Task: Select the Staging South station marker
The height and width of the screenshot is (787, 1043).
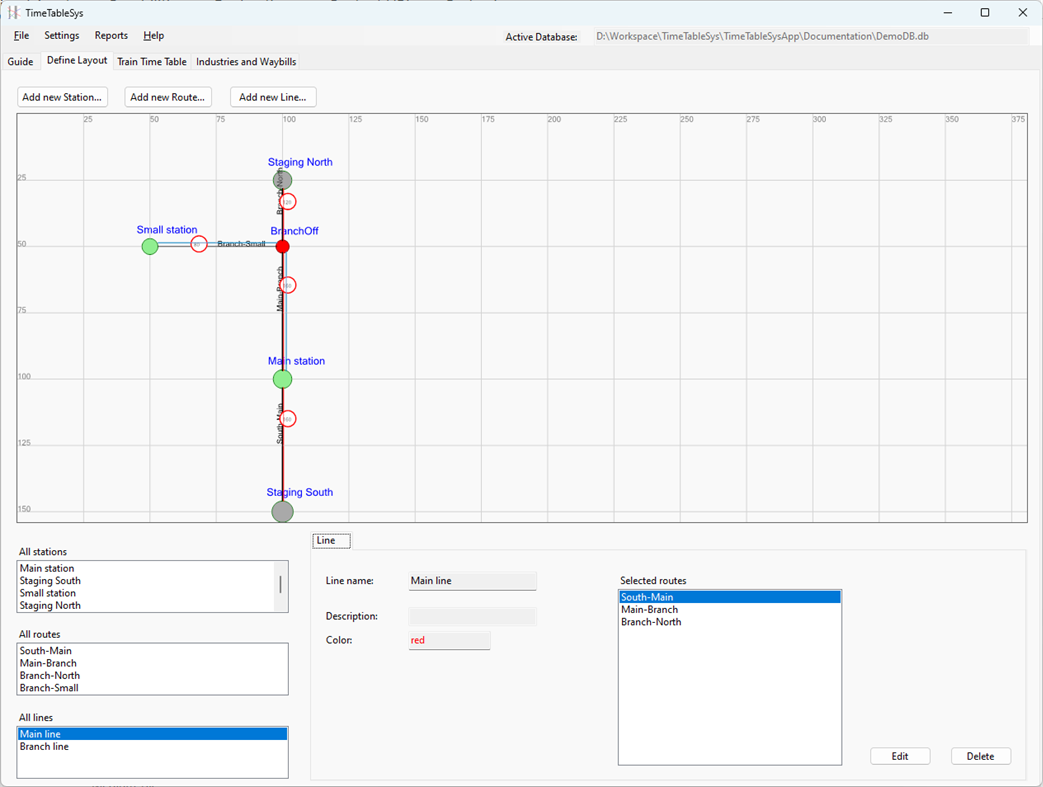Action: tap(281, 511)
